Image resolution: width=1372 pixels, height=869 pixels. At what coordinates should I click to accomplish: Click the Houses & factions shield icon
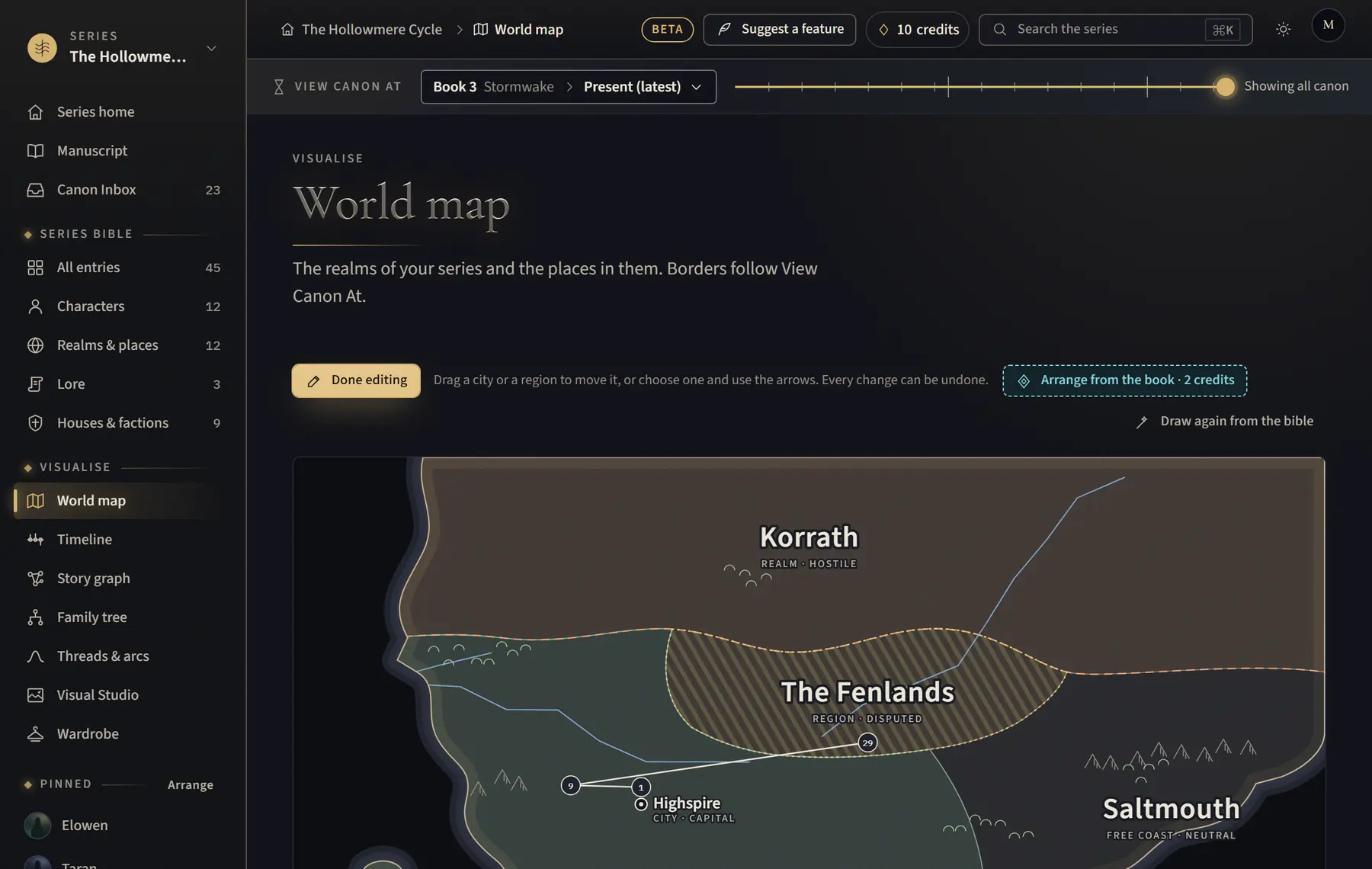[35, 423]
